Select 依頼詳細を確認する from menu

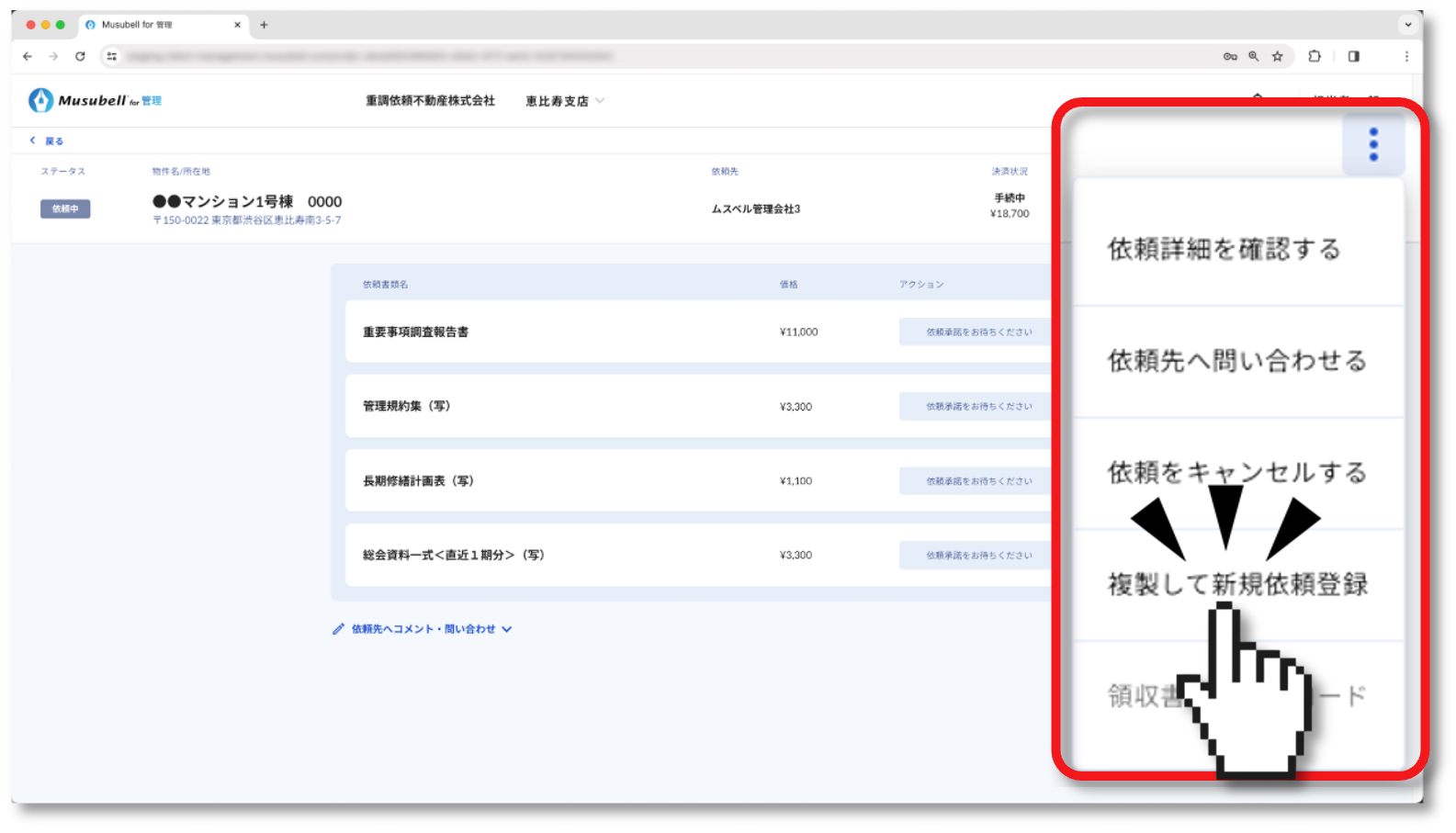point(1224,249)
